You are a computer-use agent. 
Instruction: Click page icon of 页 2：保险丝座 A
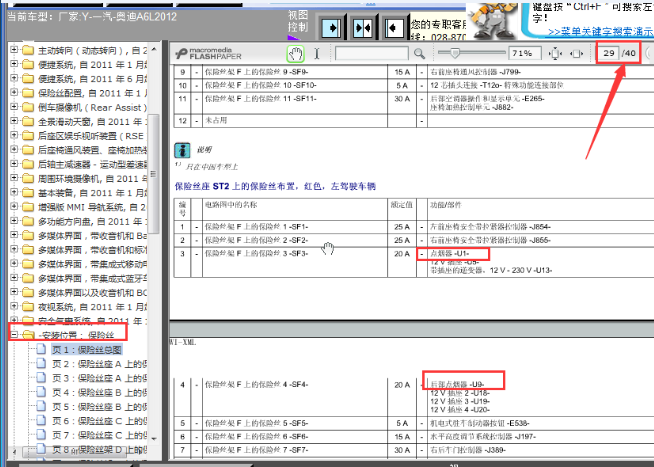[41, 364]
